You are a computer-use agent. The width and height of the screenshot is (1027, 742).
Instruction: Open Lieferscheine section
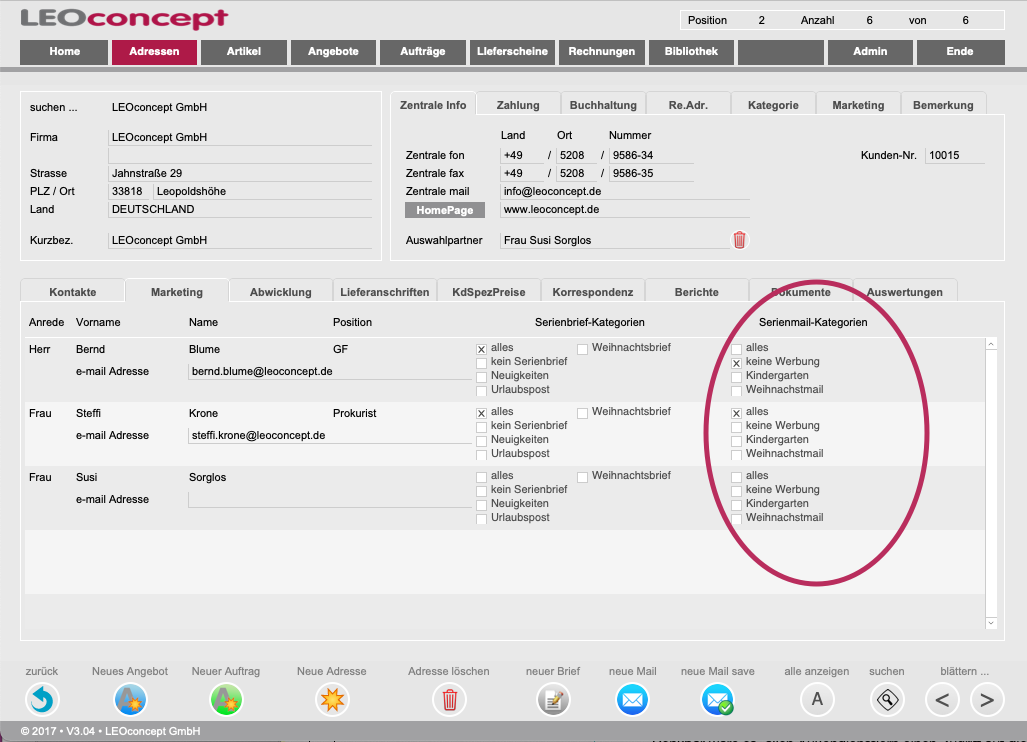coord(512,52)
